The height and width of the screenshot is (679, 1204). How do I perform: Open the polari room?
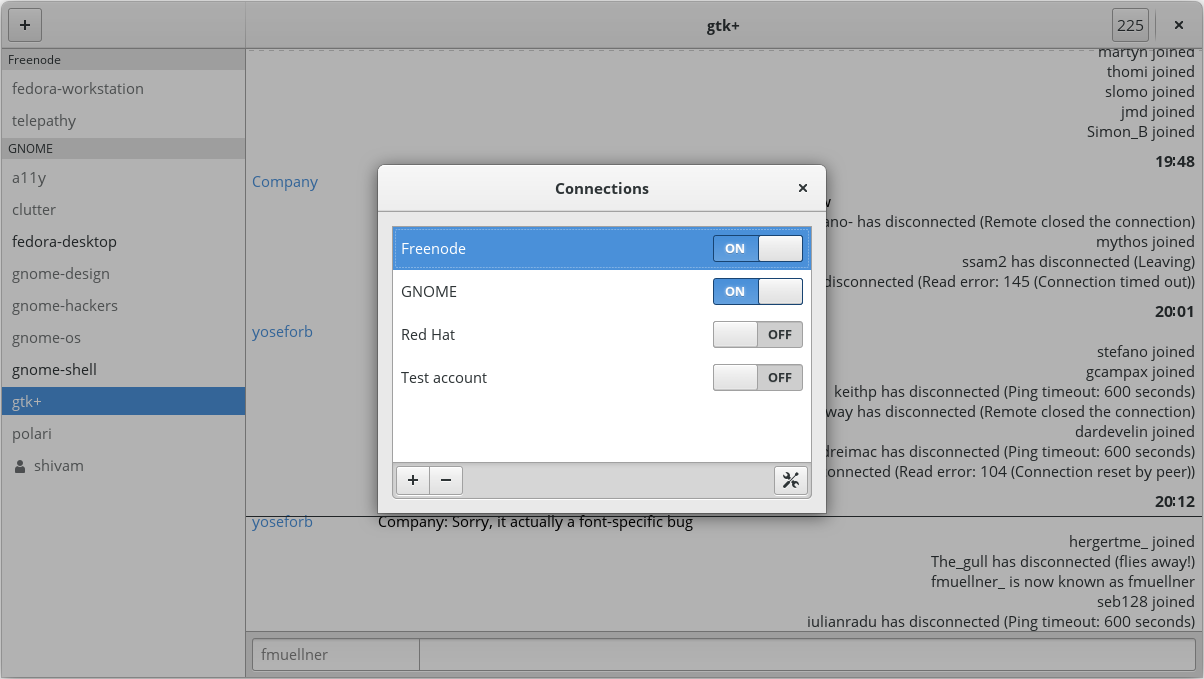(122, 433)
